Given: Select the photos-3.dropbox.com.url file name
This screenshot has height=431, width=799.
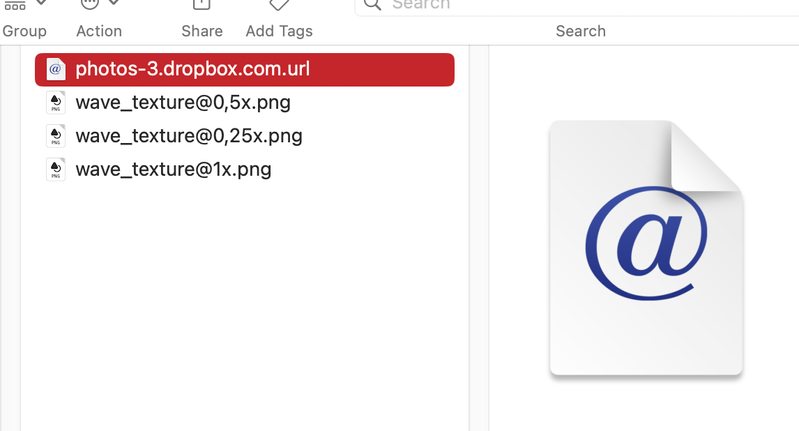Looking at the screenshot, I should click(192, 69).
